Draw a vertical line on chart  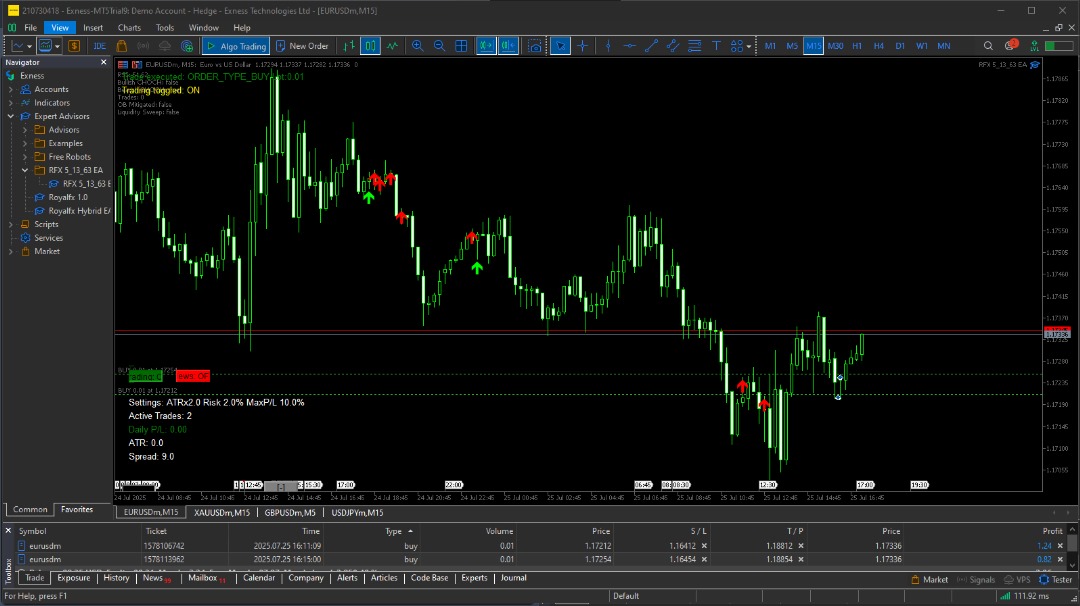pos(608,46)
